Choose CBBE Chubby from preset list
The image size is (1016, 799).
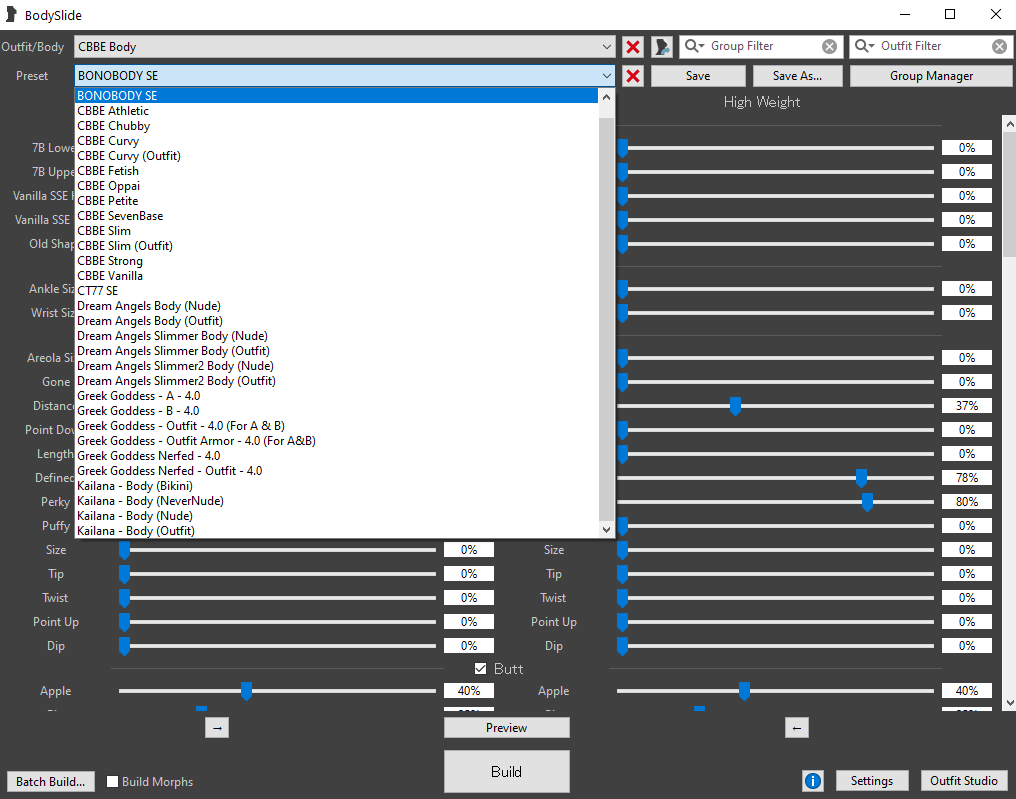click(336, 126)
